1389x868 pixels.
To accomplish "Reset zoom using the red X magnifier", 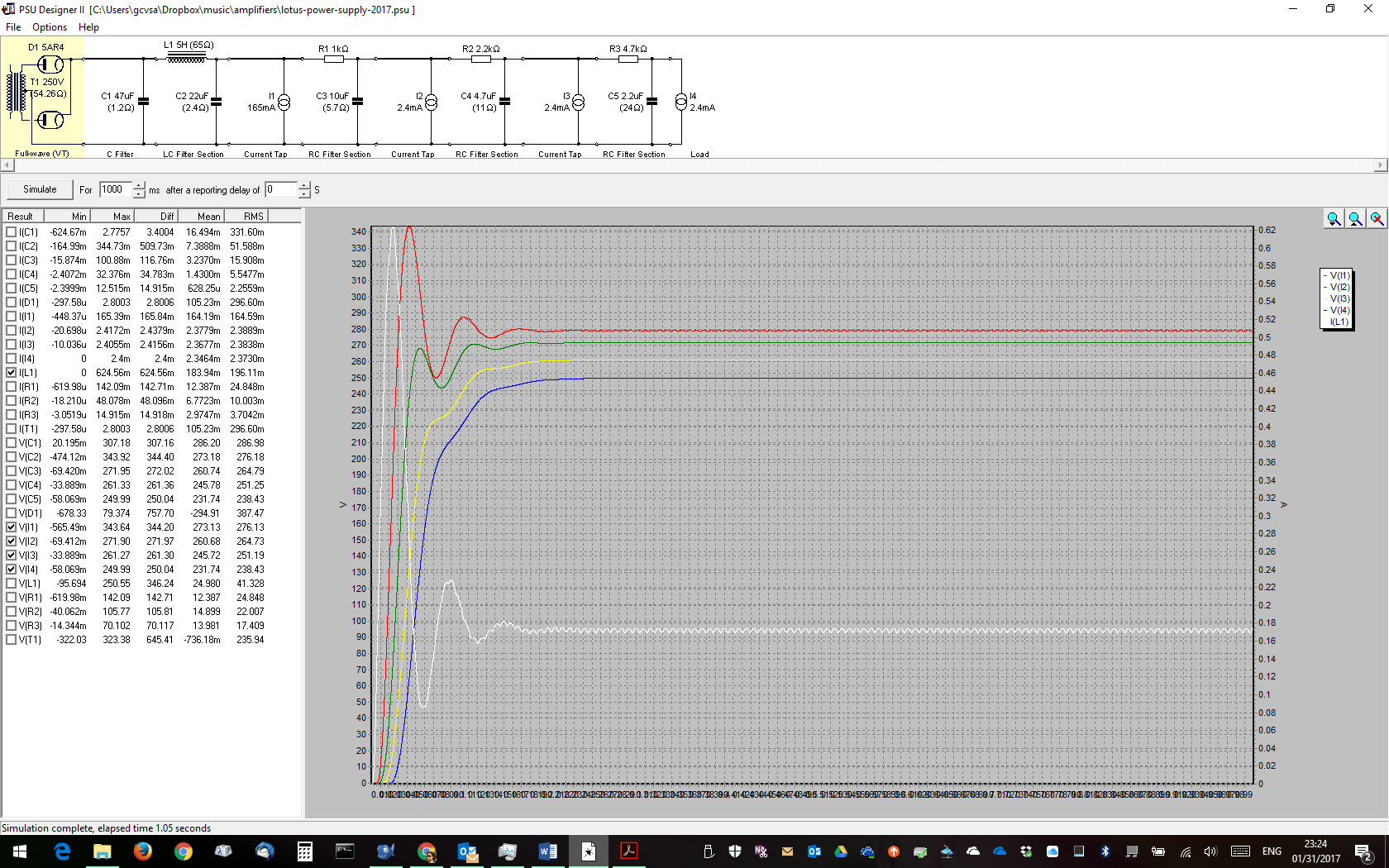I will pyautogui.click(x=1377, y=218).
